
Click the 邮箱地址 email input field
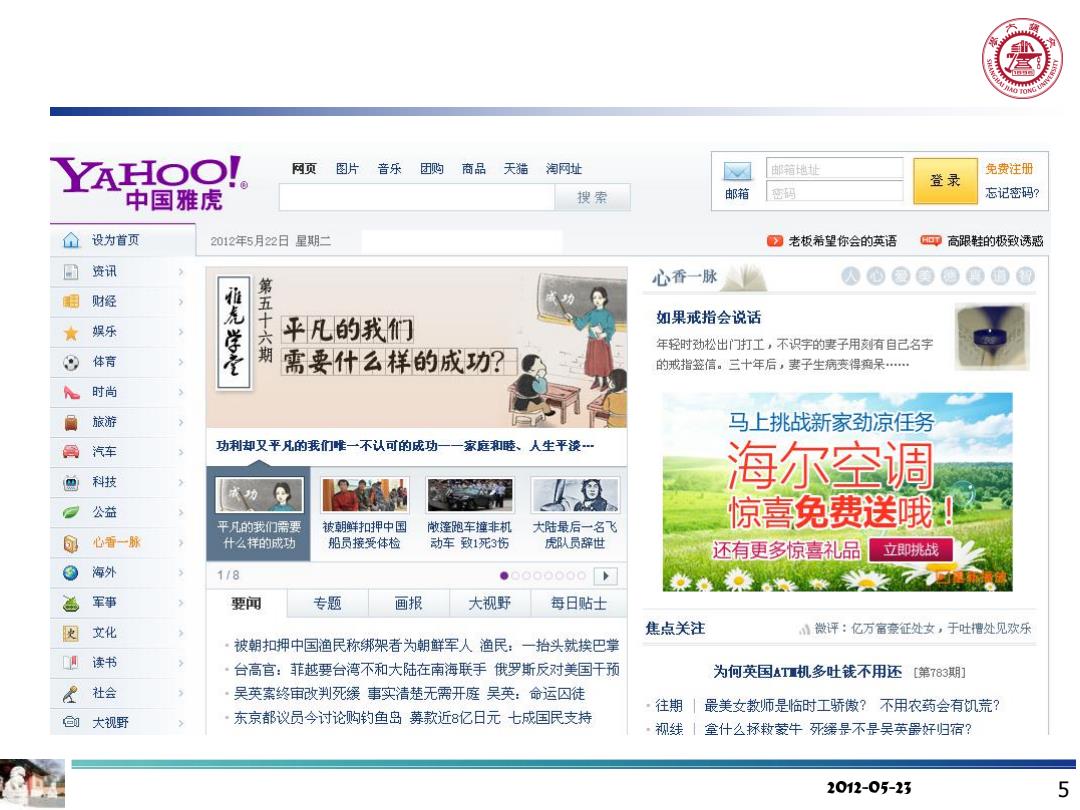click(x=834, y=169)
